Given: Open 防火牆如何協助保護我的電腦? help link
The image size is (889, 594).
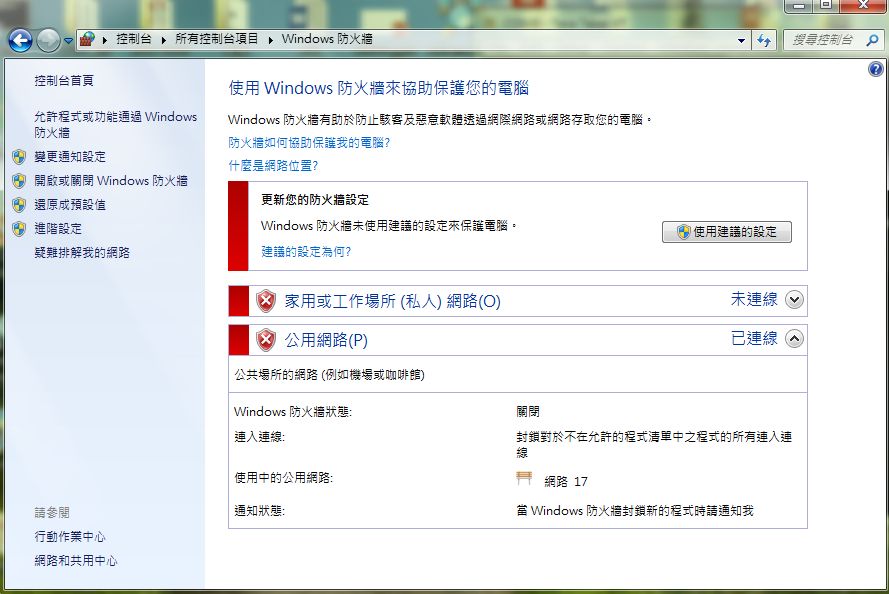Looking at the screenshot, I should click(309, 142).
